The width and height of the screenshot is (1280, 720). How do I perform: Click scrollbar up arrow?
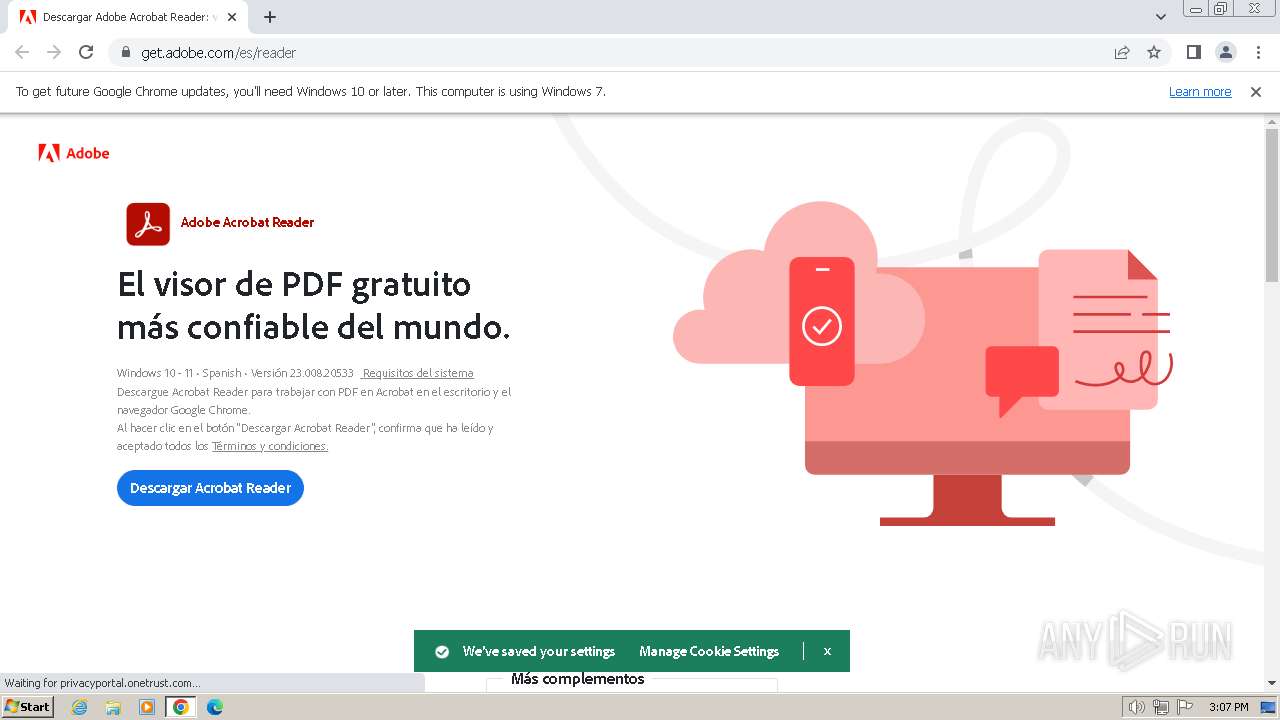coord(1272,121)
